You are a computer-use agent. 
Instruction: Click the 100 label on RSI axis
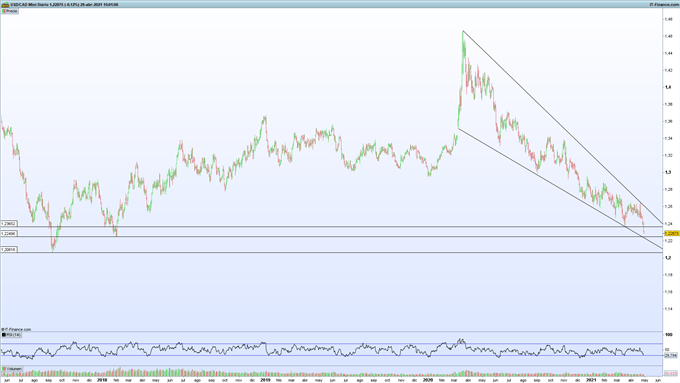click(669, 335)
